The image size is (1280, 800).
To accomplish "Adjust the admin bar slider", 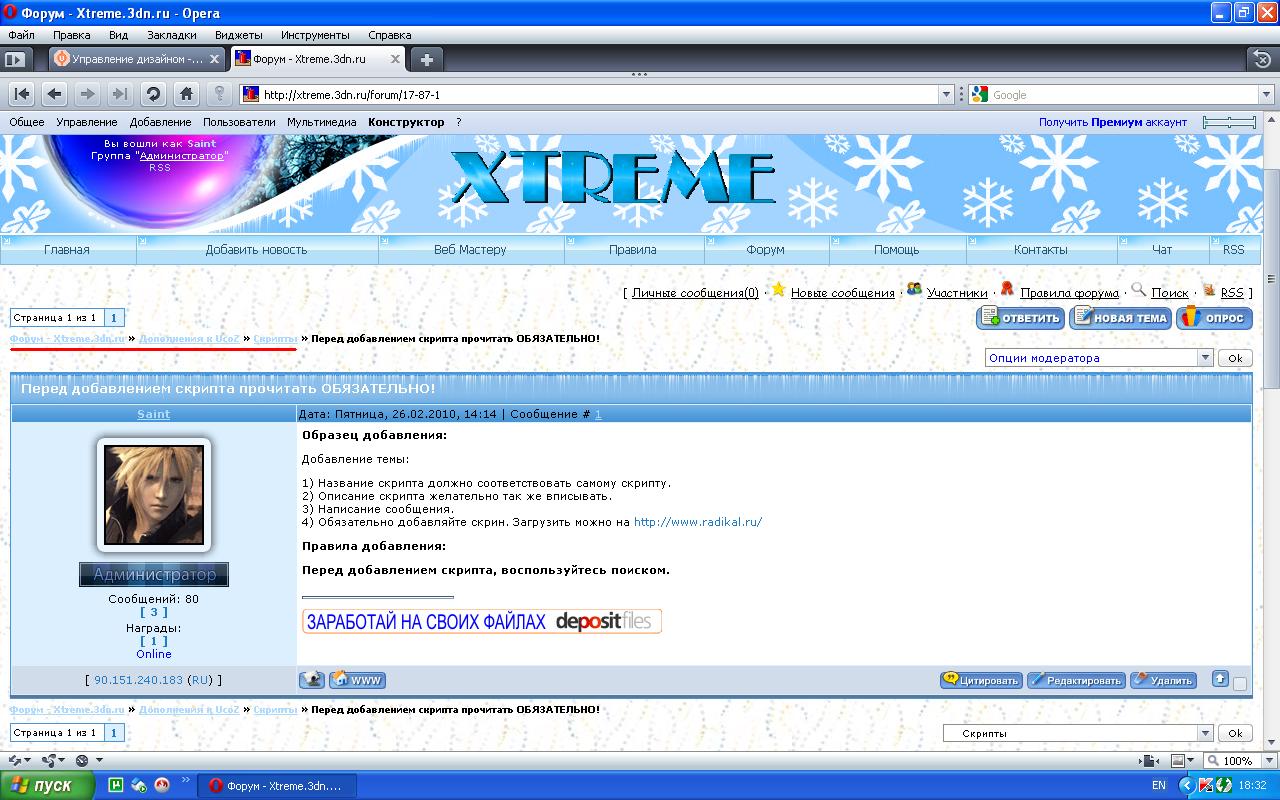I will pos(1229,122).
